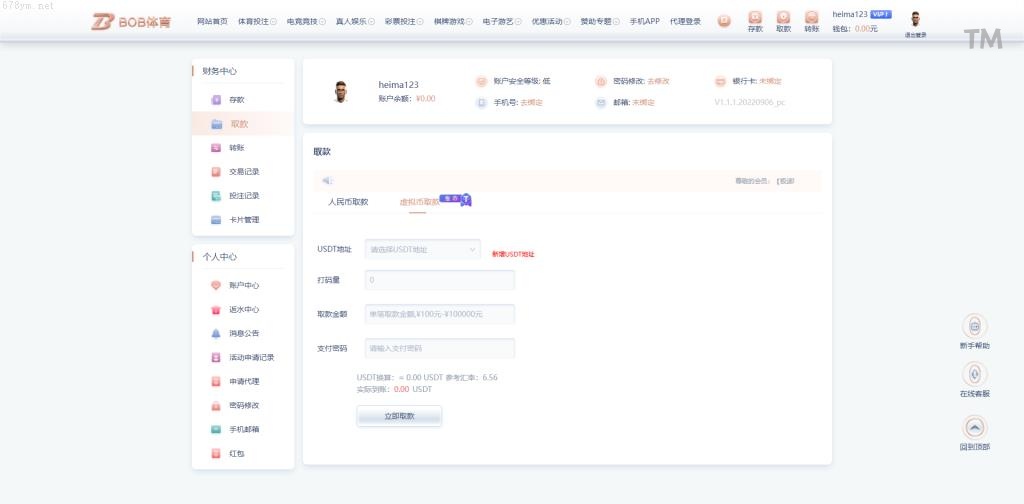
Task: Open 卡片管理 in the sidebar
Action: pos(243,220)
